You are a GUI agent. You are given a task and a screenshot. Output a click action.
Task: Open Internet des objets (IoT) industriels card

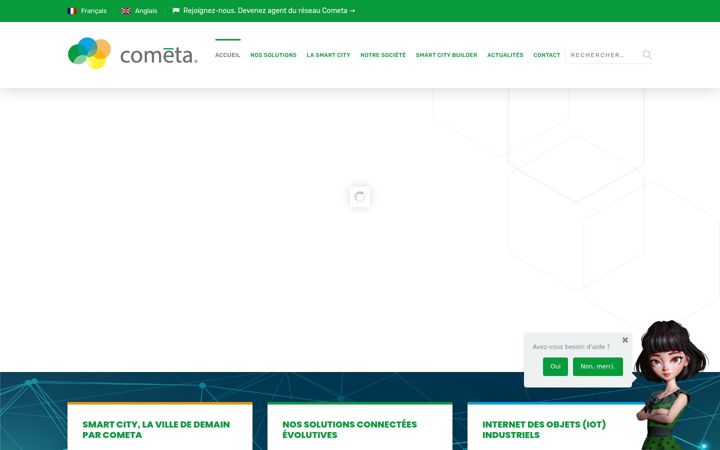coord(544,429)
